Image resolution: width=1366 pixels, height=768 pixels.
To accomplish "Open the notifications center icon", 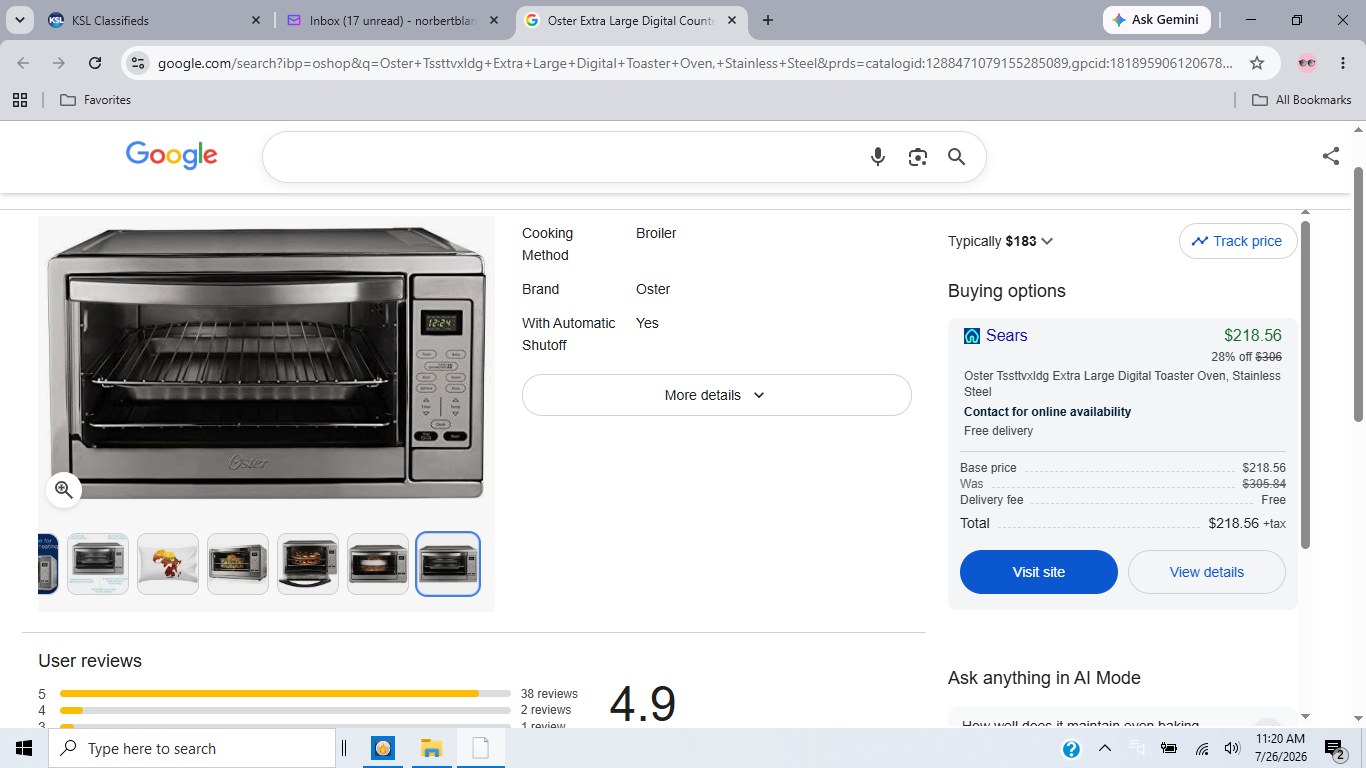I will click(x=1334, y=748).
